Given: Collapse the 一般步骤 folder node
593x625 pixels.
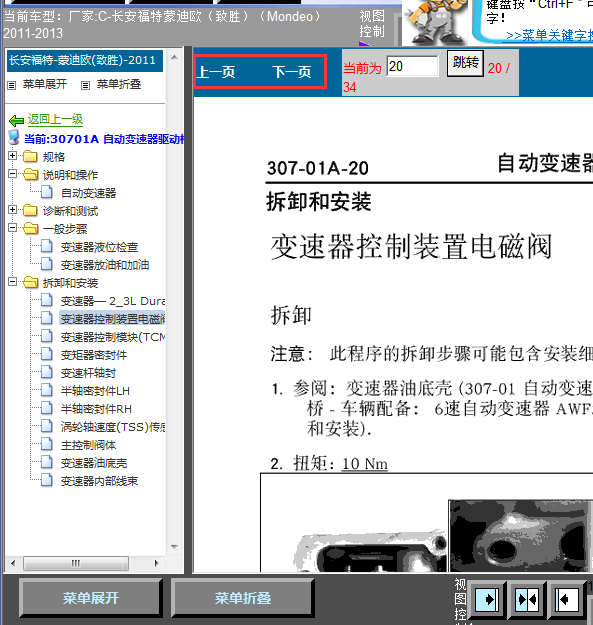Looking at the screenshot, I should [12, 228].
